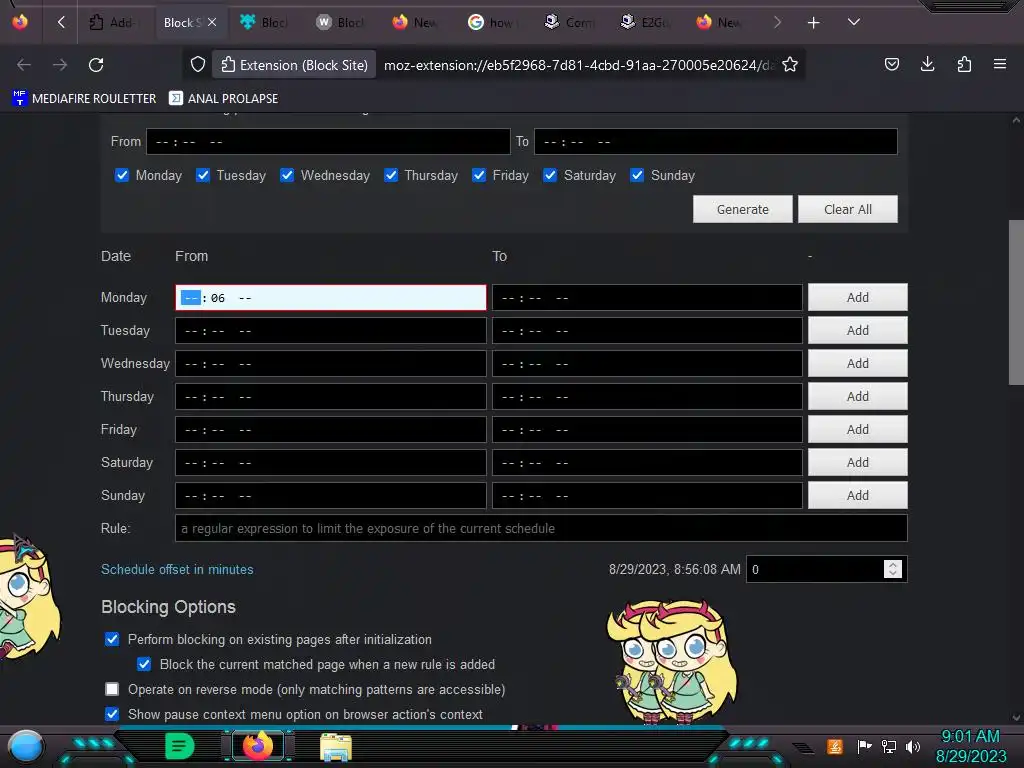1024x768 pixels.
Task: Switch to the Wikipedia Block tab
Action: pyautogui.click(x=340, y=23)
